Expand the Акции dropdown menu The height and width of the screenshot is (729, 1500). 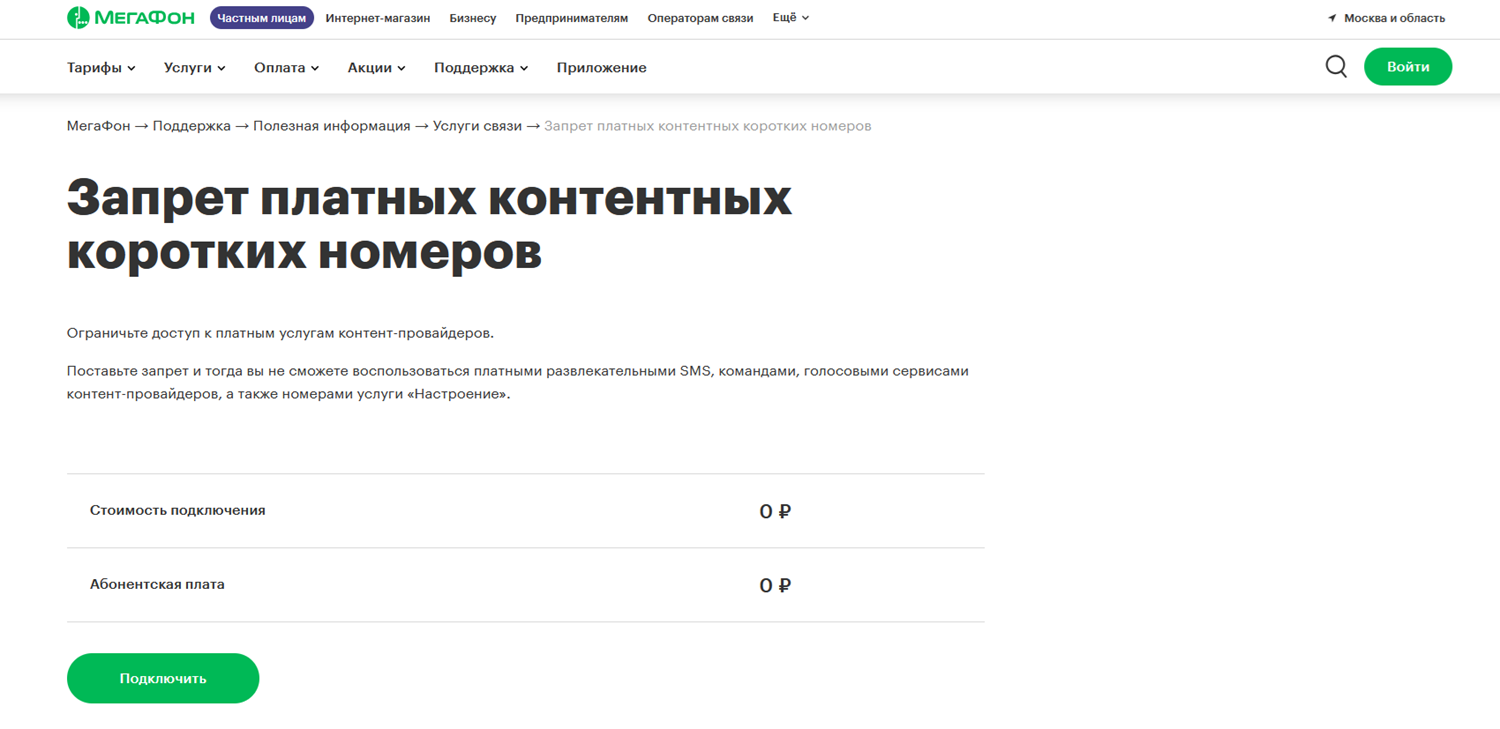coord(377,68)
